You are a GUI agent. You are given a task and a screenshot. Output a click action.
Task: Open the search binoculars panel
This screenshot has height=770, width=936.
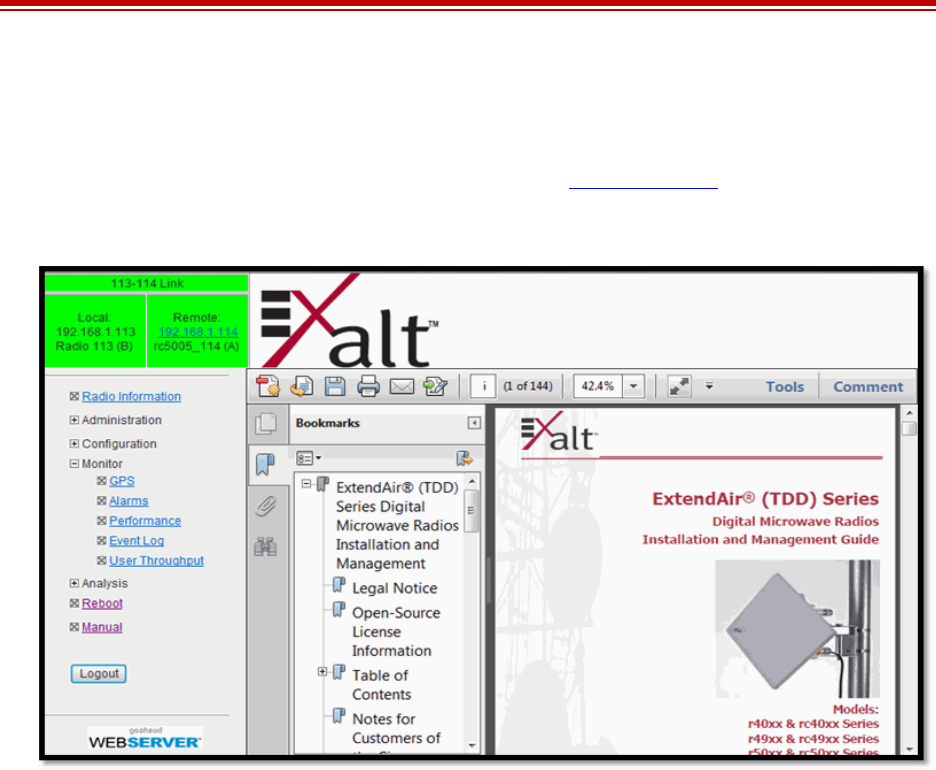point(266,546)
